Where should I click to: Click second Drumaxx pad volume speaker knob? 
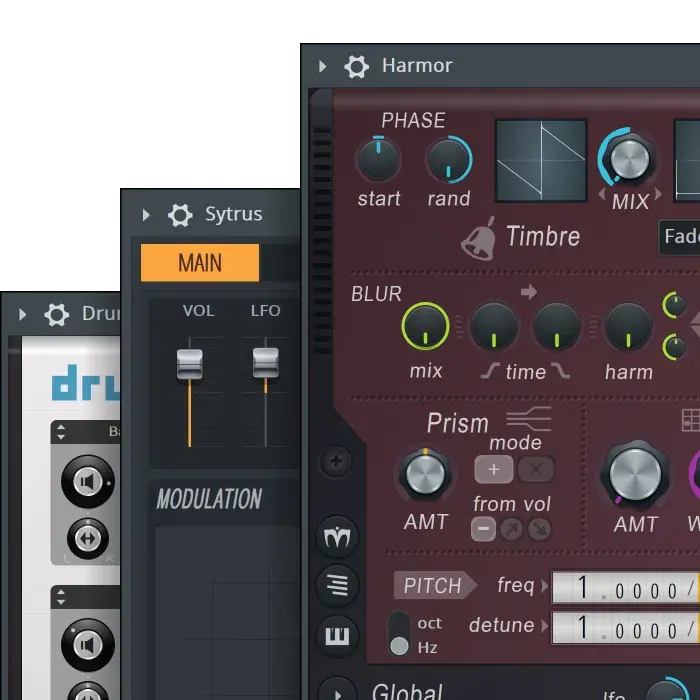pyautogui.click(x=88, y=645)
